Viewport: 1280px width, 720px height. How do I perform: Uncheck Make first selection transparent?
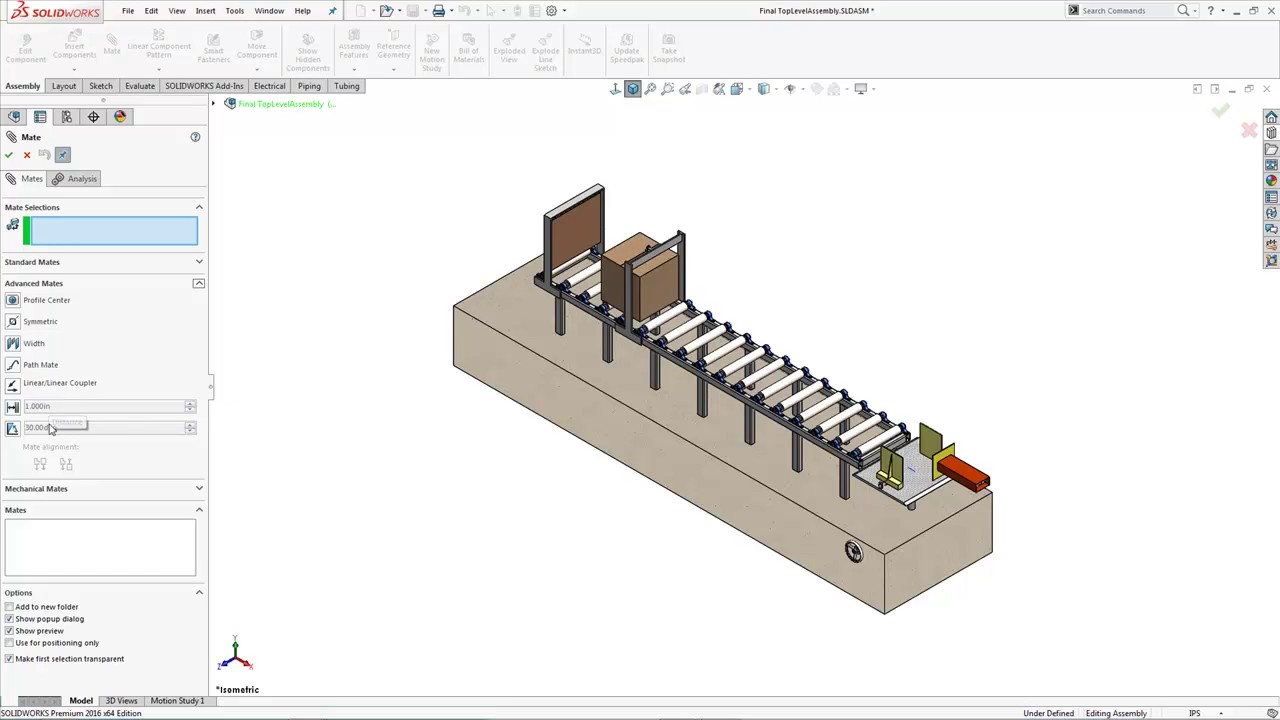tap(9, 659)
